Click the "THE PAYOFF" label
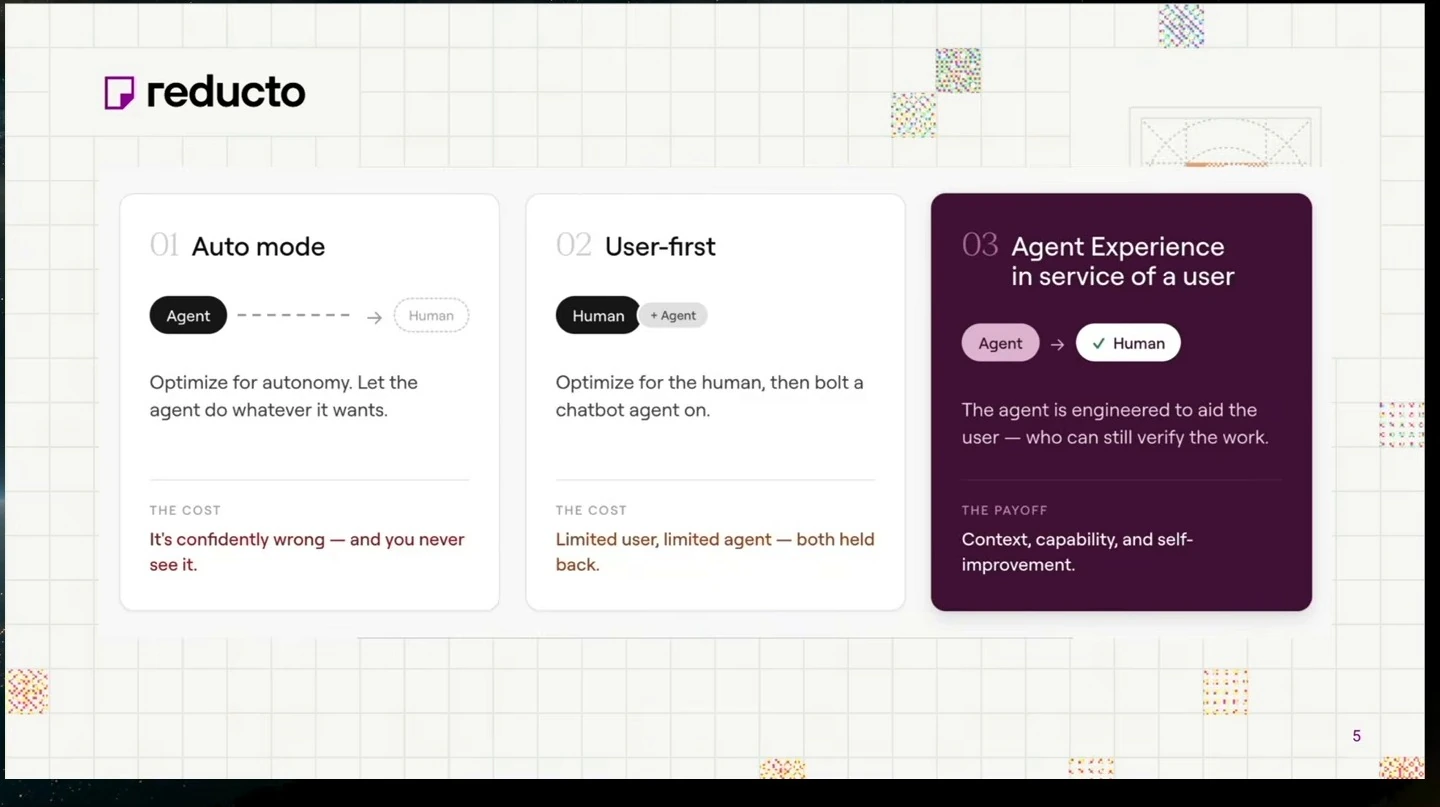1440x807 pixels. (x=1005, y=511)
